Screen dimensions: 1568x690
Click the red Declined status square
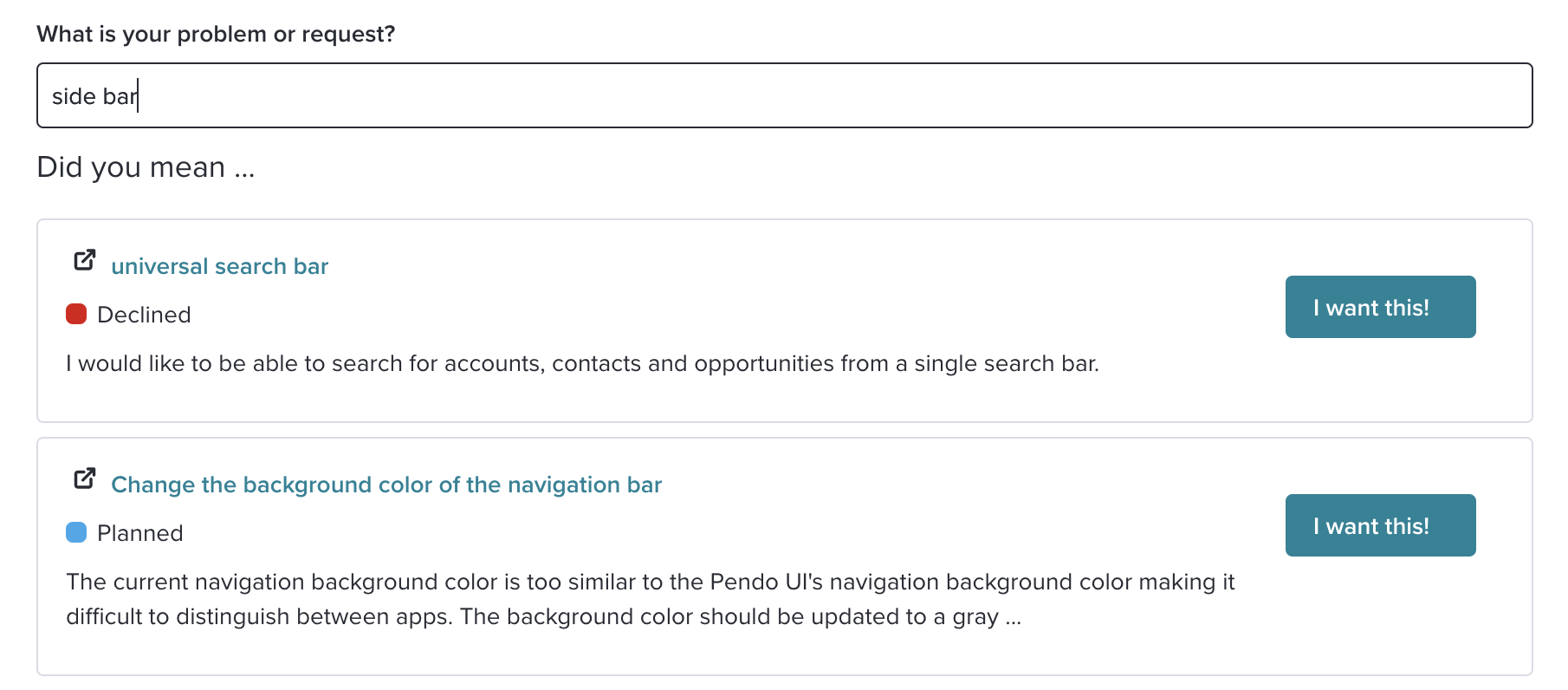76,314
